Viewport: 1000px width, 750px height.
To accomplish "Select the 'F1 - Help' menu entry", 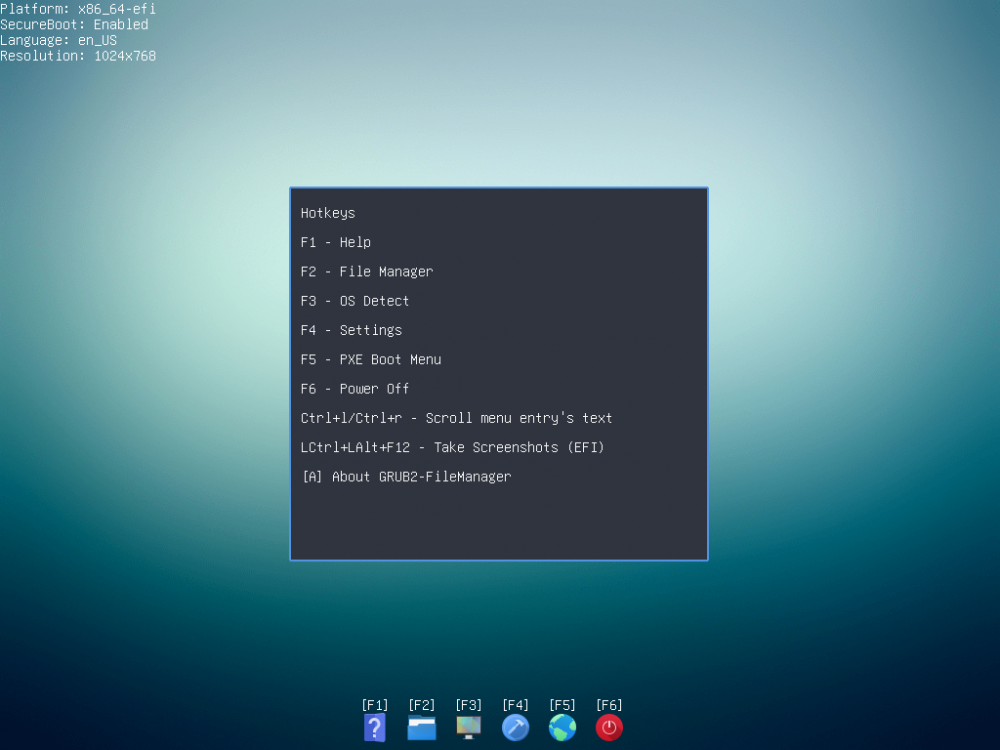I will click(336, 242).
